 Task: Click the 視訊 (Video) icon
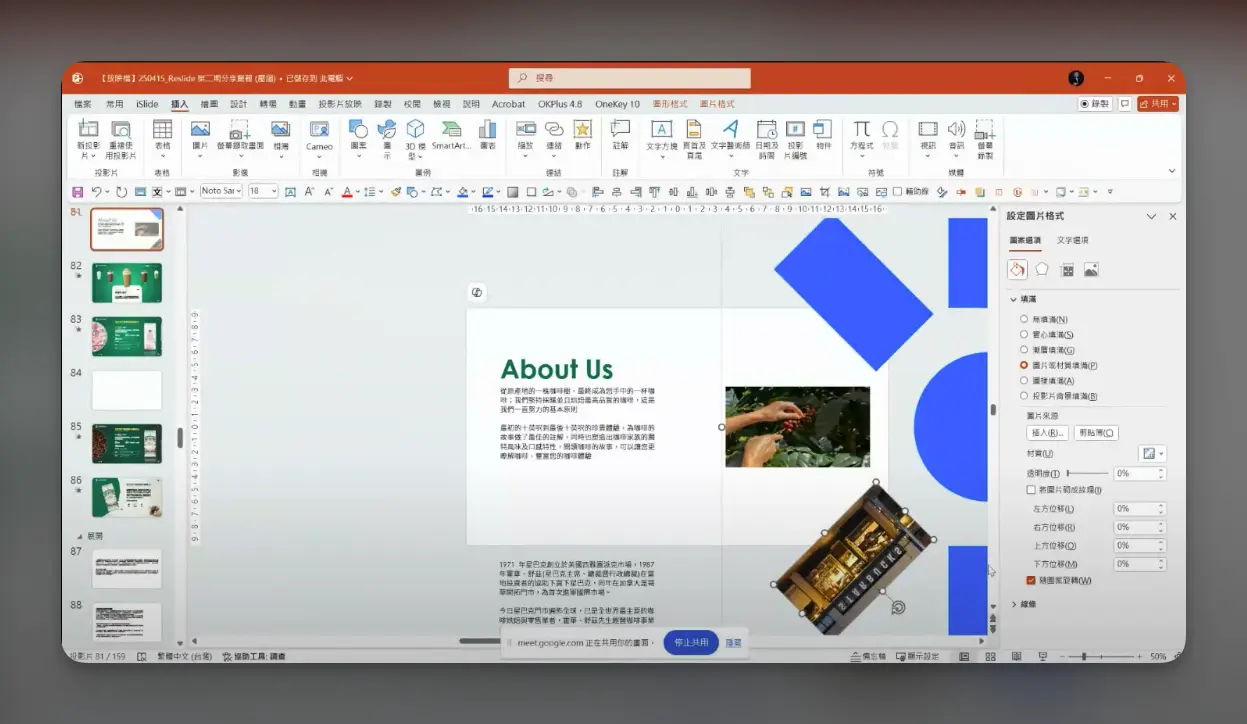[928, 129]
